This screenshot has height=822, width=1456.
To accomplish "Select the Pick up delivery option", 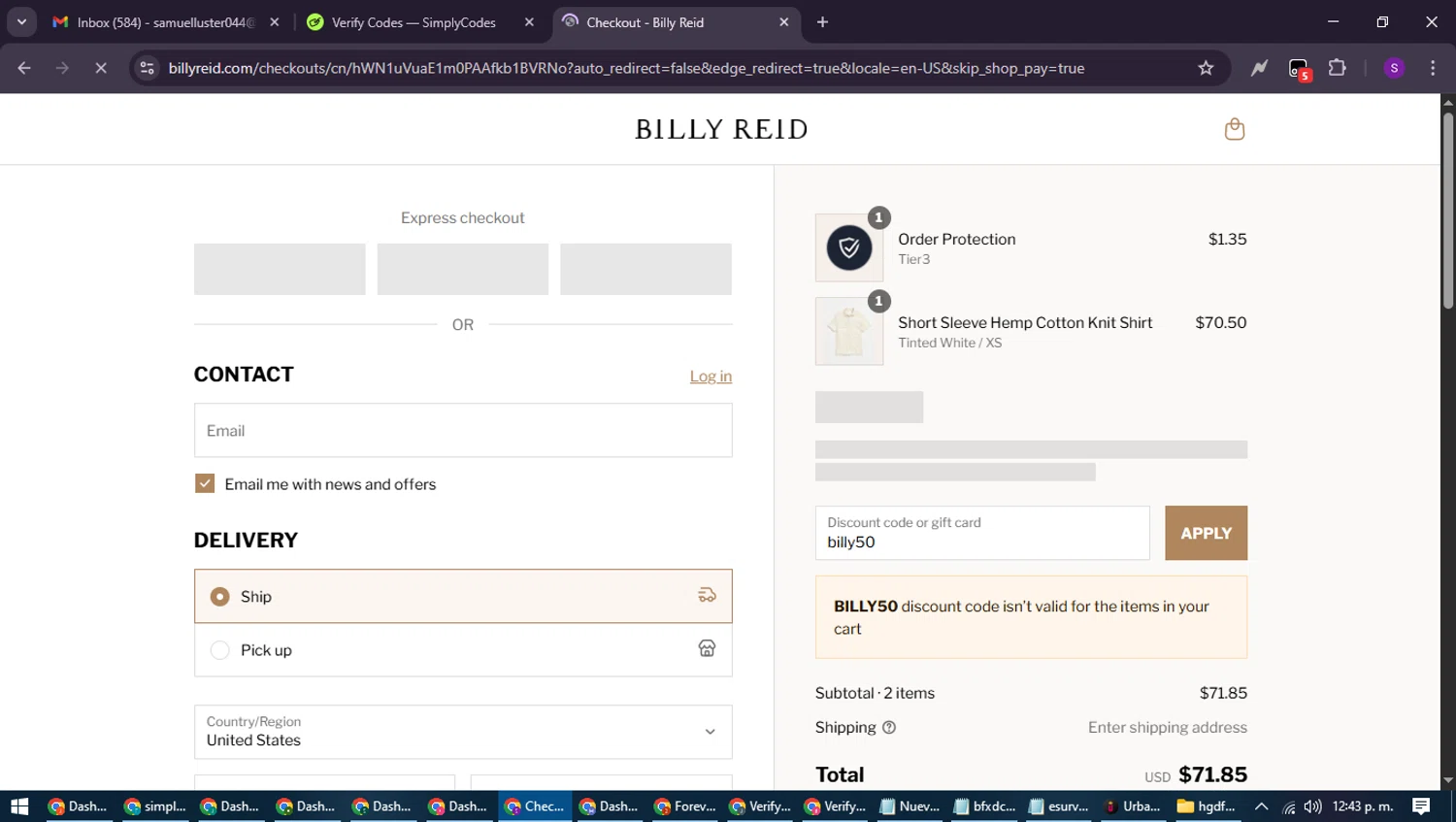I will [463, 649].
